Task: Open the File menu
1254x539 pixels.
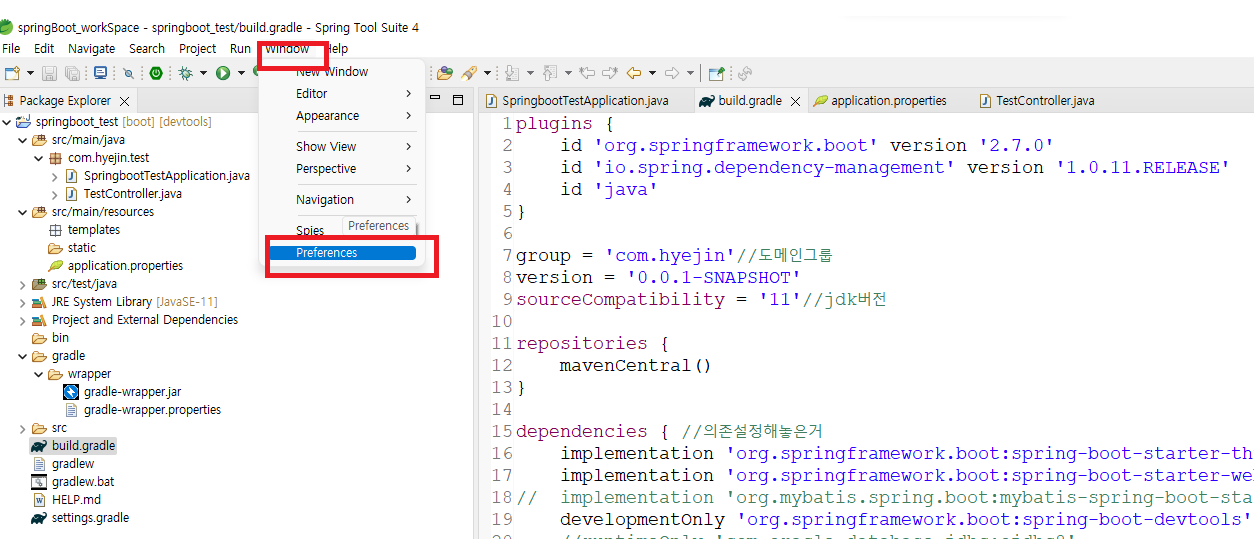Action: coord(11,48)
